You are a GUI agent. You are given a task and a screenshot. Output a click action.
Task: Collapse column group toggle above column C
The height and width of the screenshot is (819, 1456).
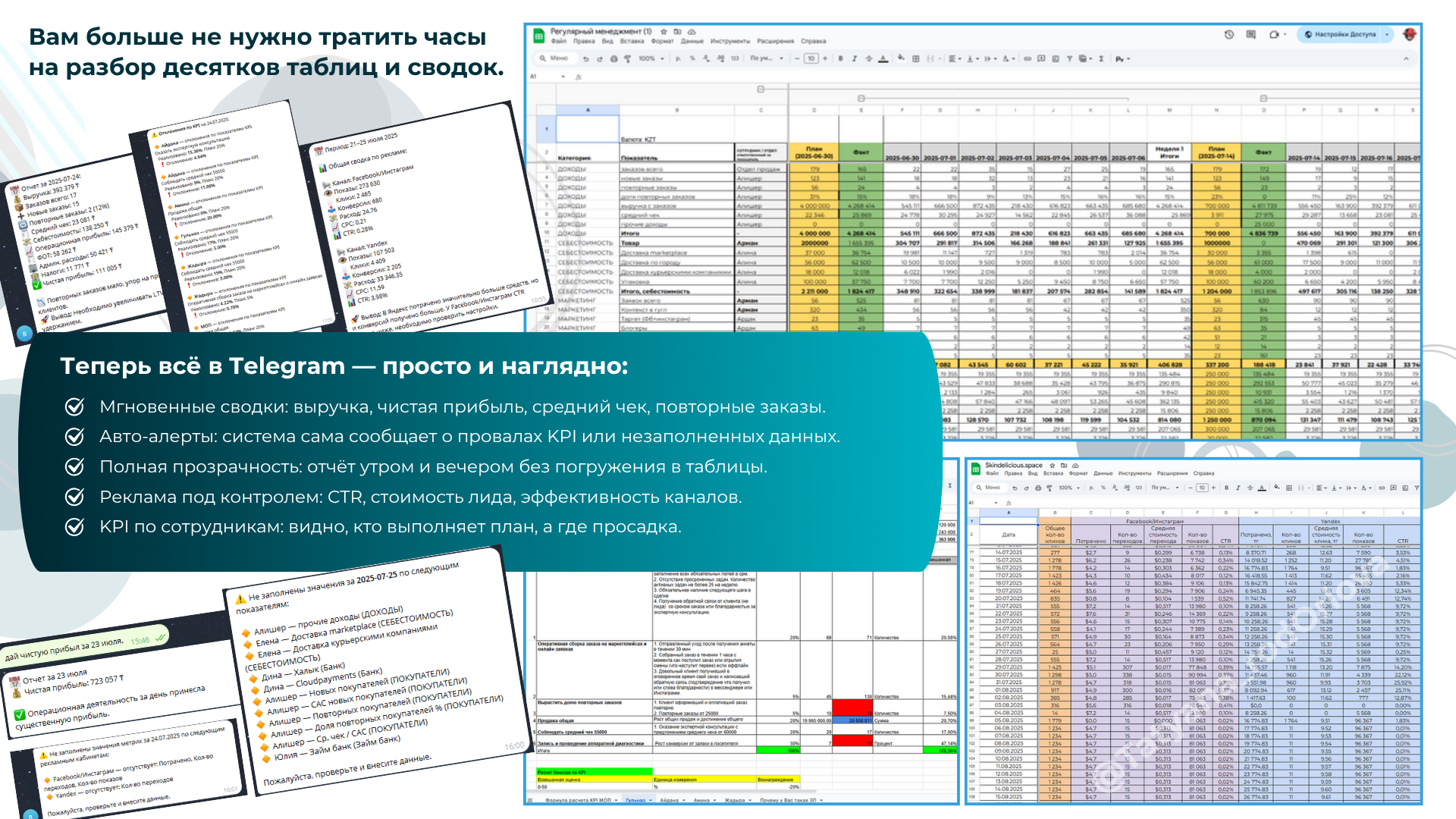tap(761, 89)
